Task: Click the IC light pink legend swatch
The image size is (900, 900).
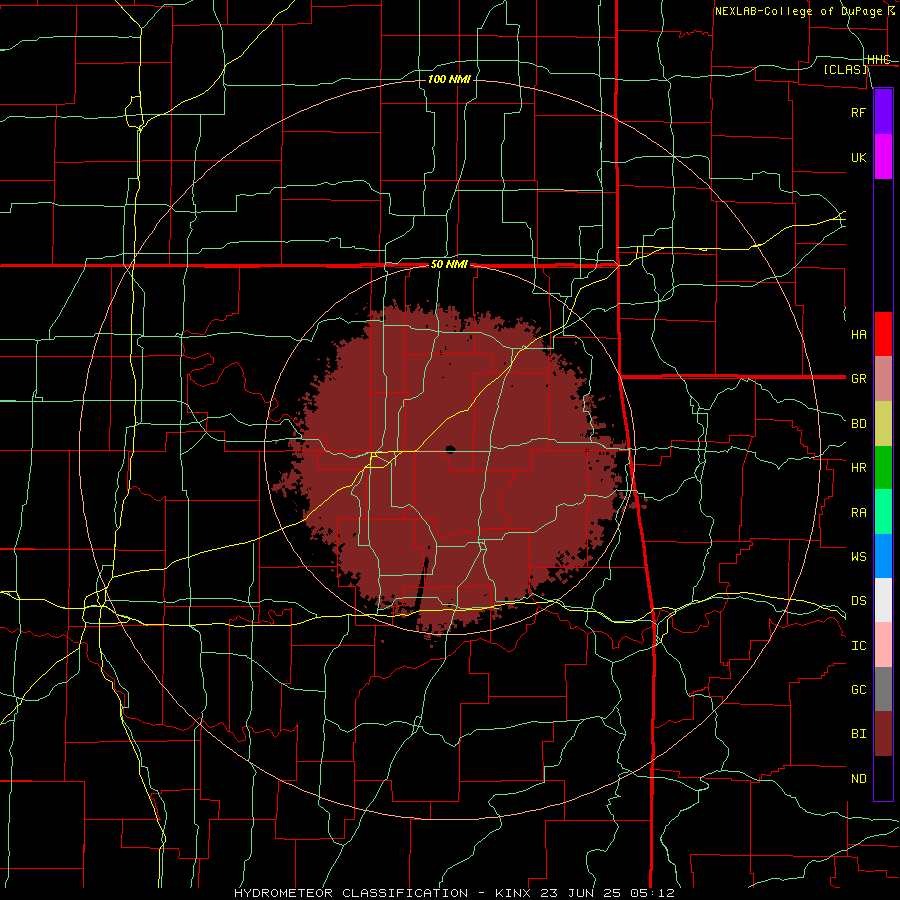Action: (x=883, y=645)
